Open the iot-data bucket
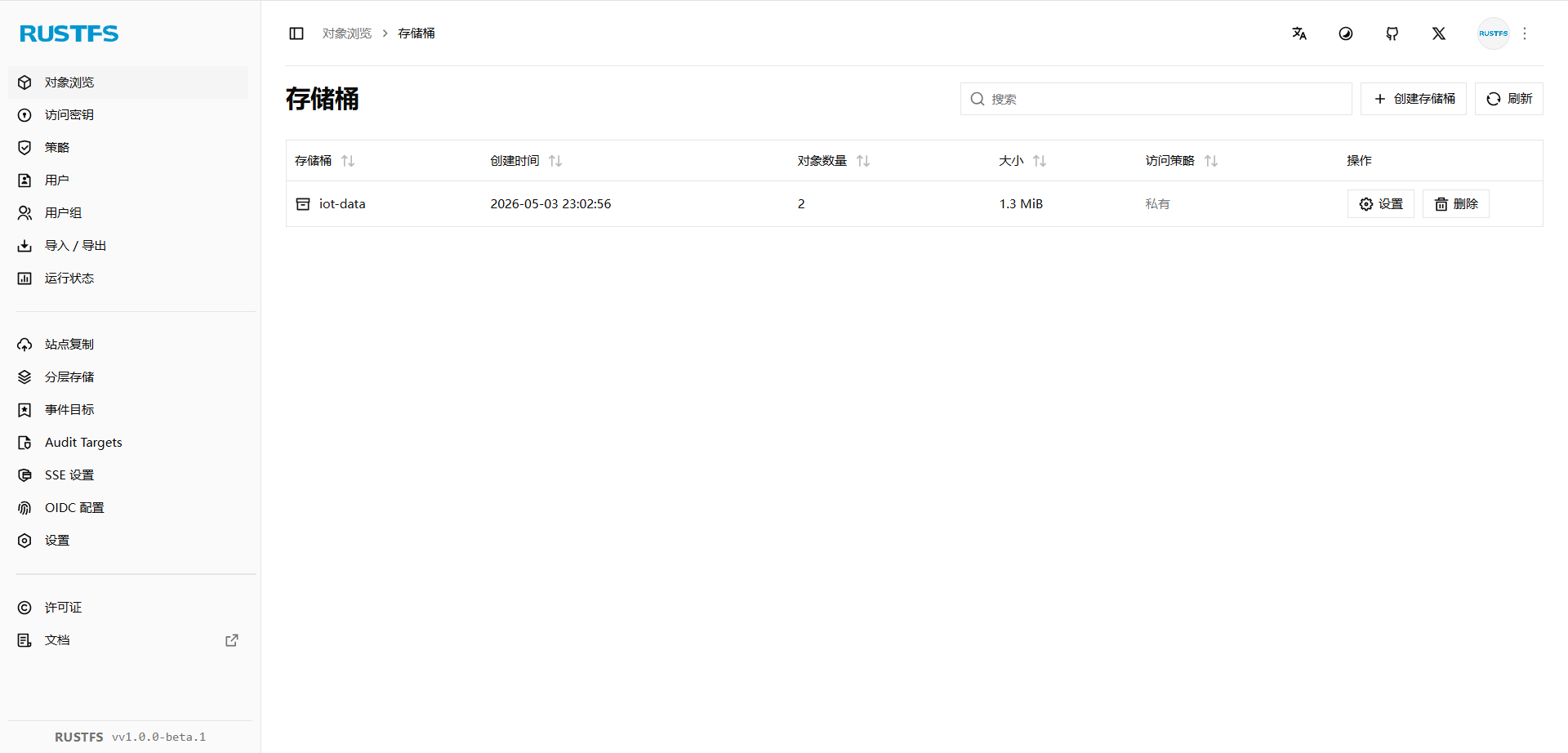Screen dimensions: 1568x753 pos(342,204)
